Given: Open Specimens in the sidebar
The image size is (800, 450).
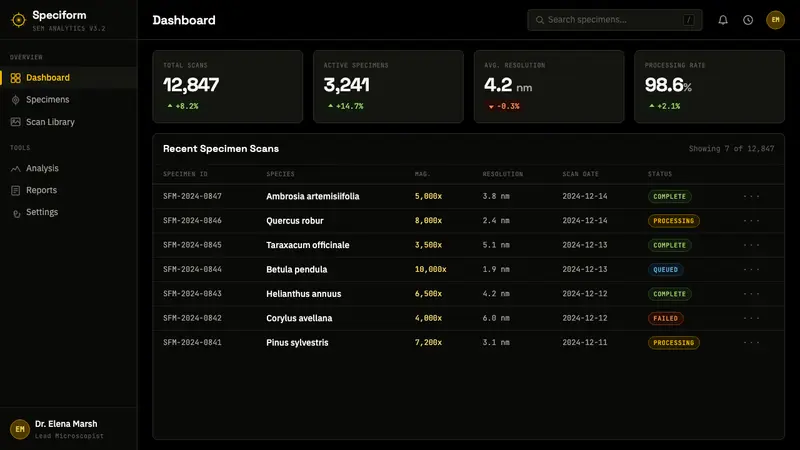Looking at the screenshot, I should pyautogui.click(x=68, y=99).
